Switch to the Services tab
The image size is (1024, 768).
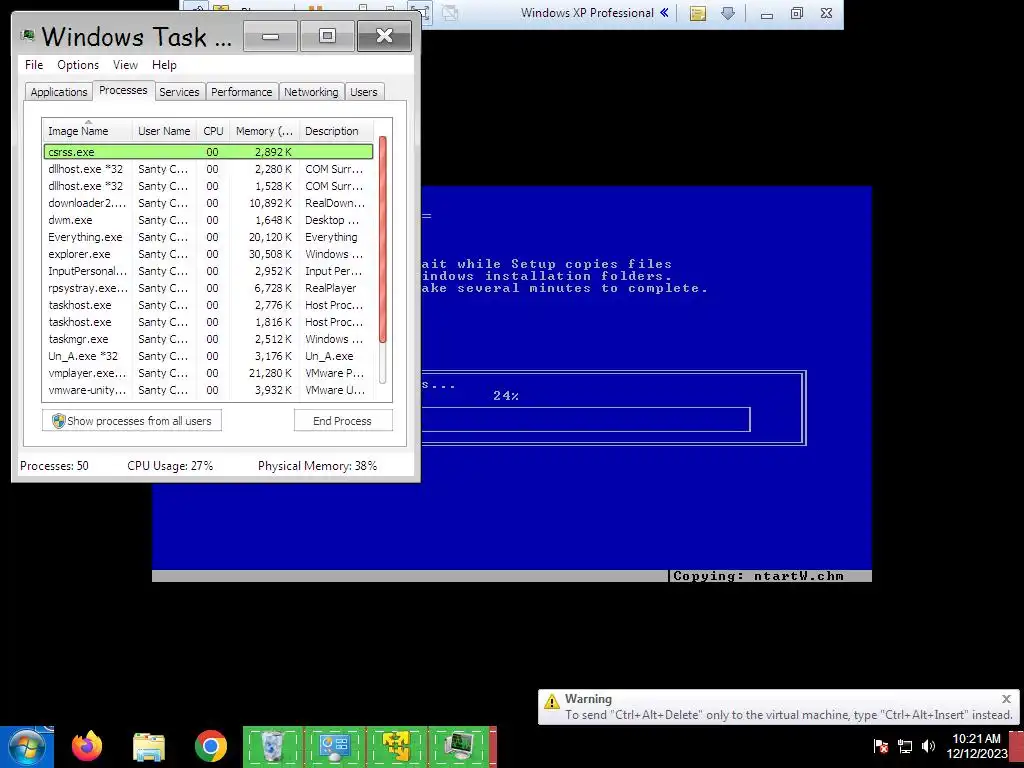point(179,92)
